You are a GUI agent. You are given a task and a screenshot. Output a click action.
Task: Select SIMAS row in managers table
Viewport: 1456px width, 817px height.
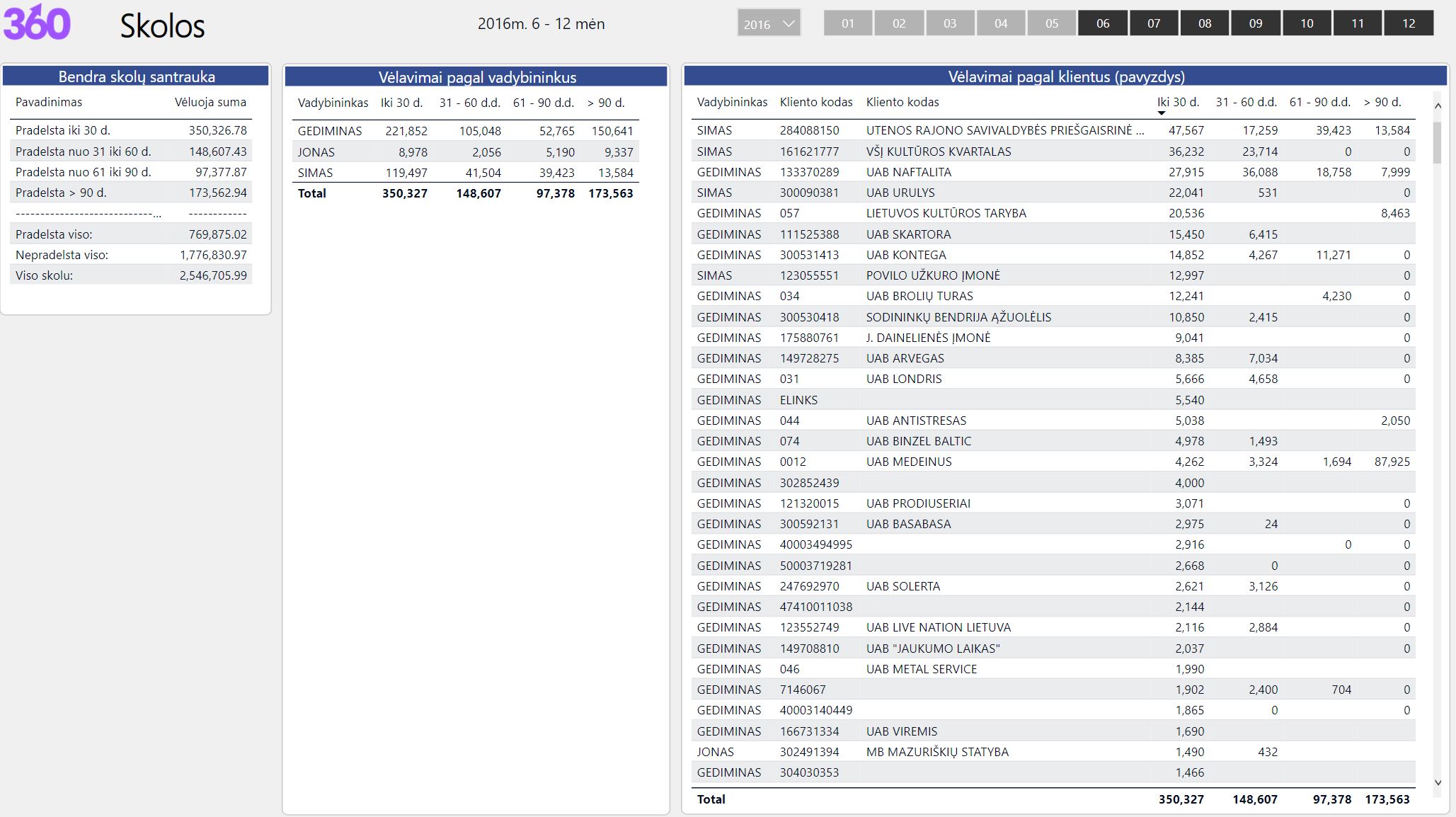pos(465,173)
